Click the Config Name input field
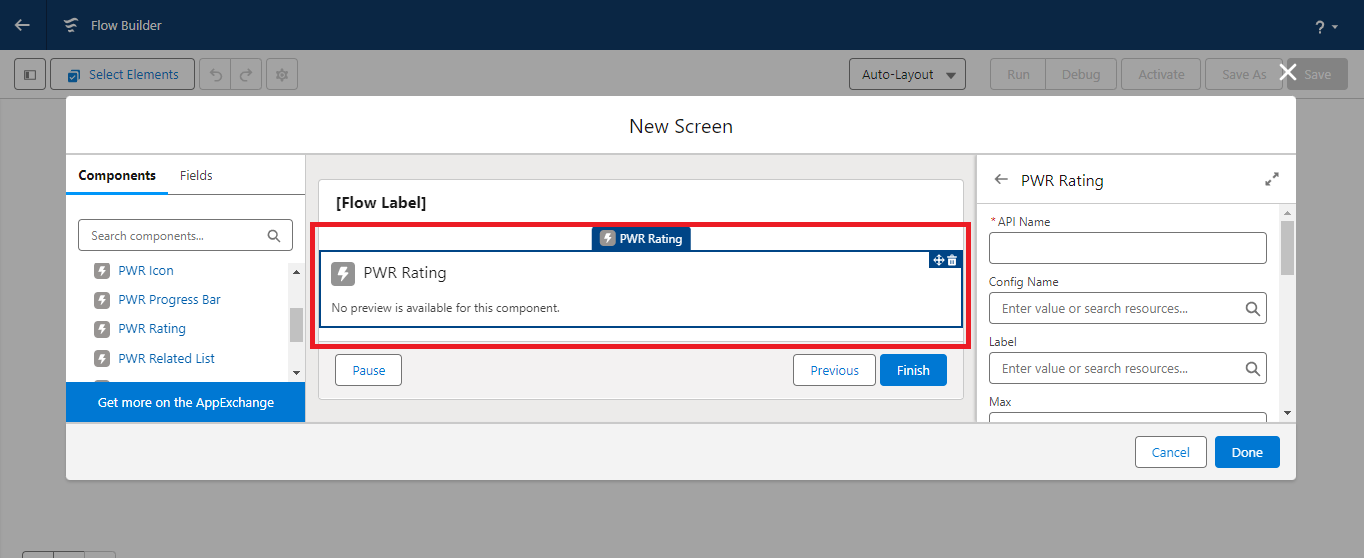 [1128, 308]
